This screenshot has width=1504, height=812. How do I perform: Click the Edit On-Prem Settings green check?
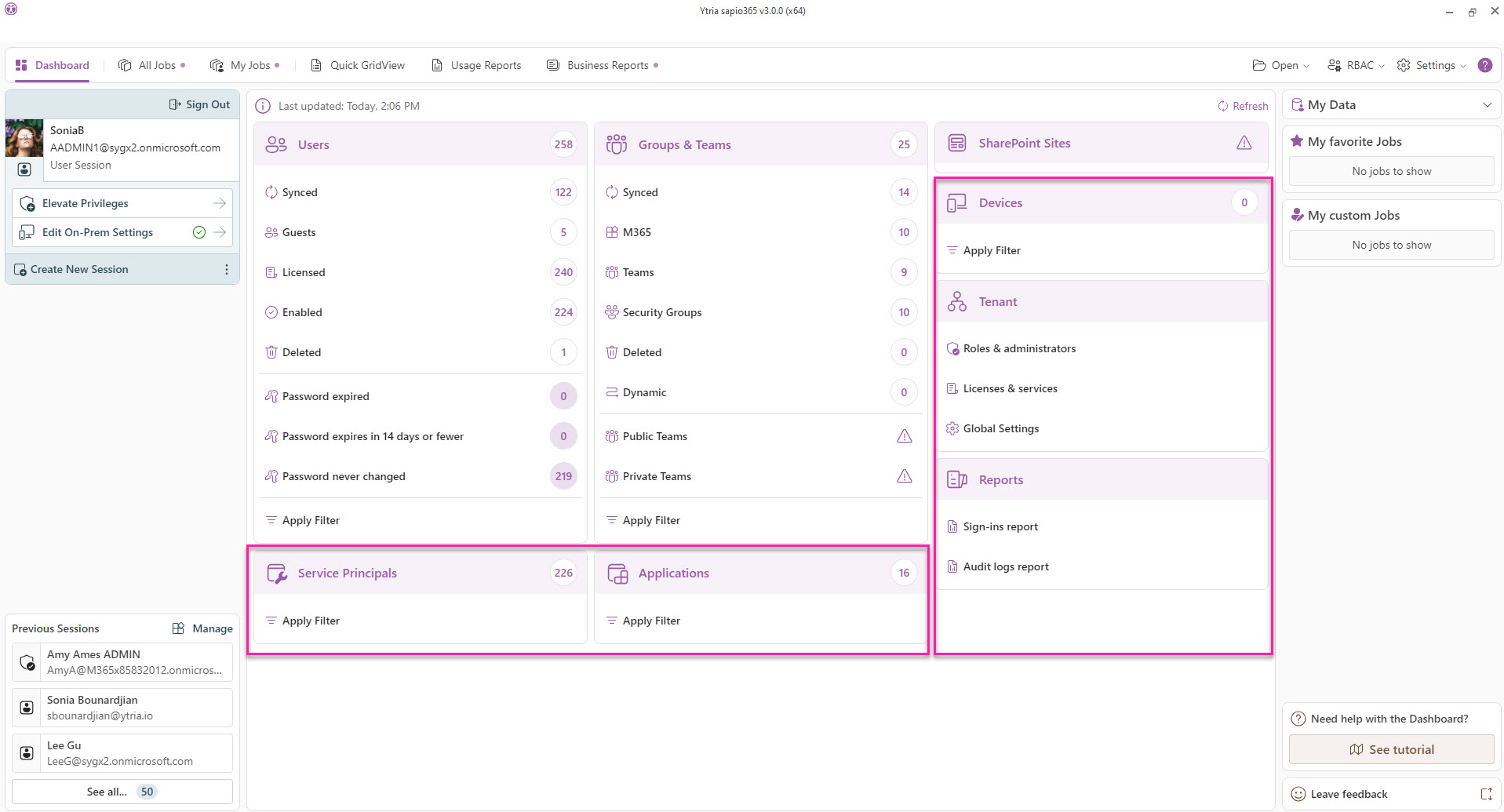click(199, 232)
